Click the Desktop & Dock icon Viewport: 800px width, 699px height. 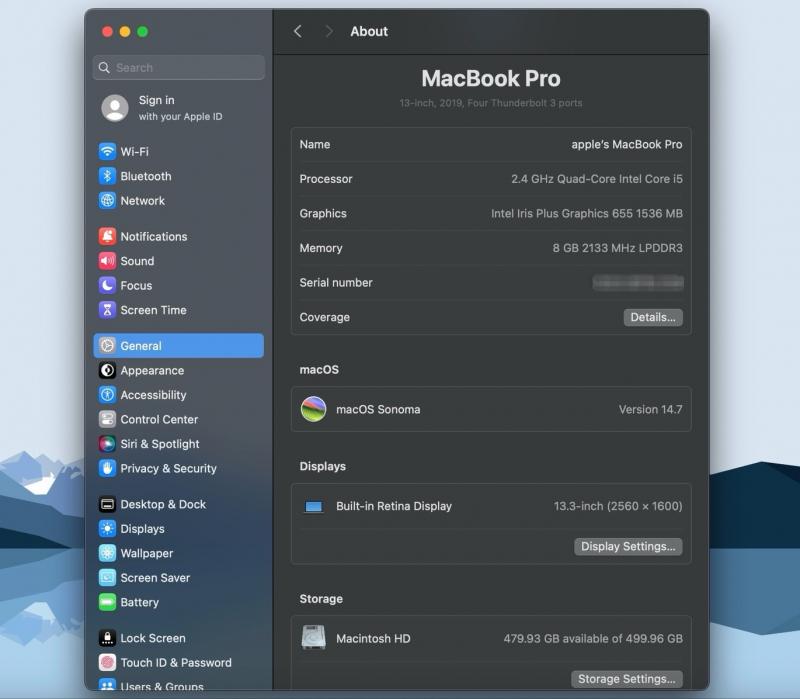107,504
